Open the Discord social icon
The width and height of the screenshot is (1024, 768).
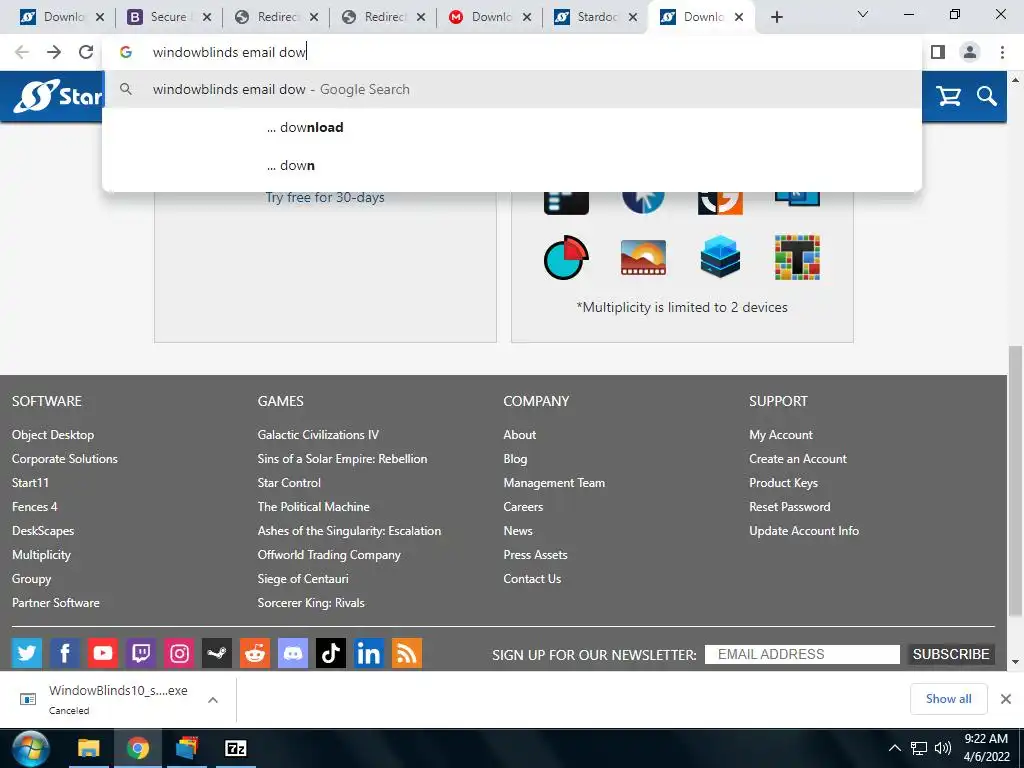pos(293,653)
